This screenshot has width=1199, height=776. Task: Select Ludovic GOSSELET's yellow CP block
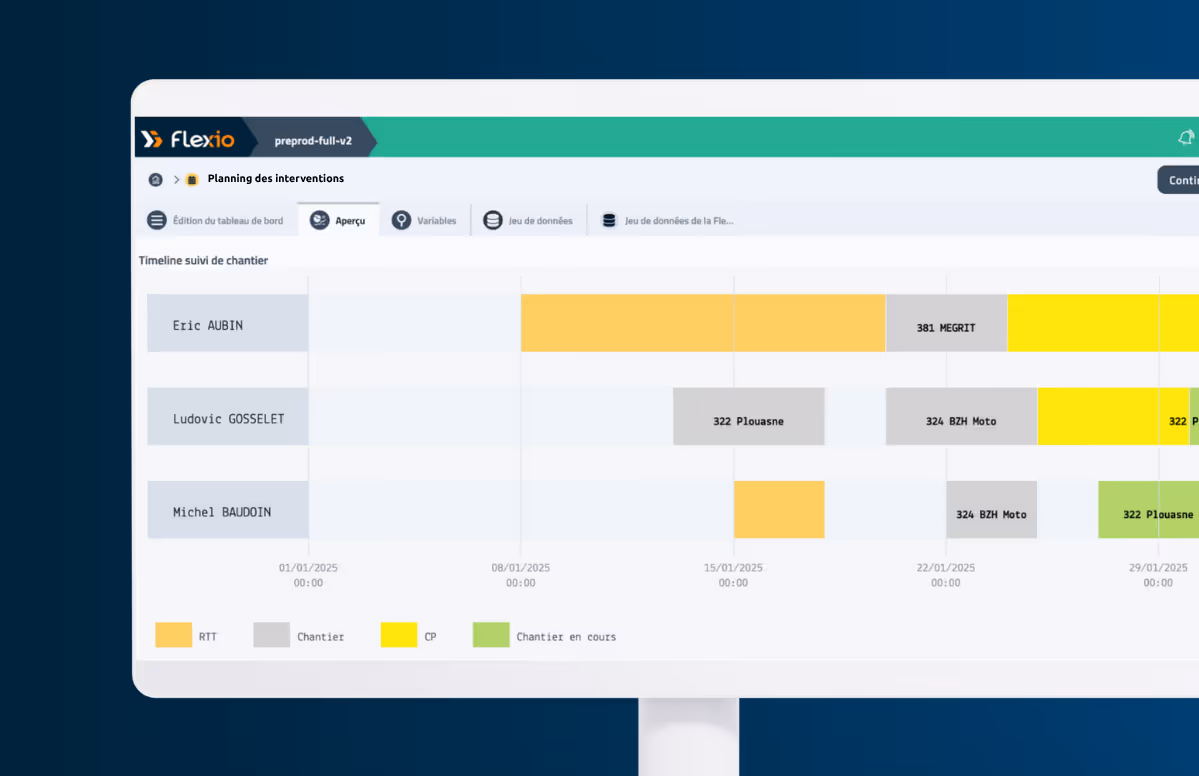coord(1113,416)
